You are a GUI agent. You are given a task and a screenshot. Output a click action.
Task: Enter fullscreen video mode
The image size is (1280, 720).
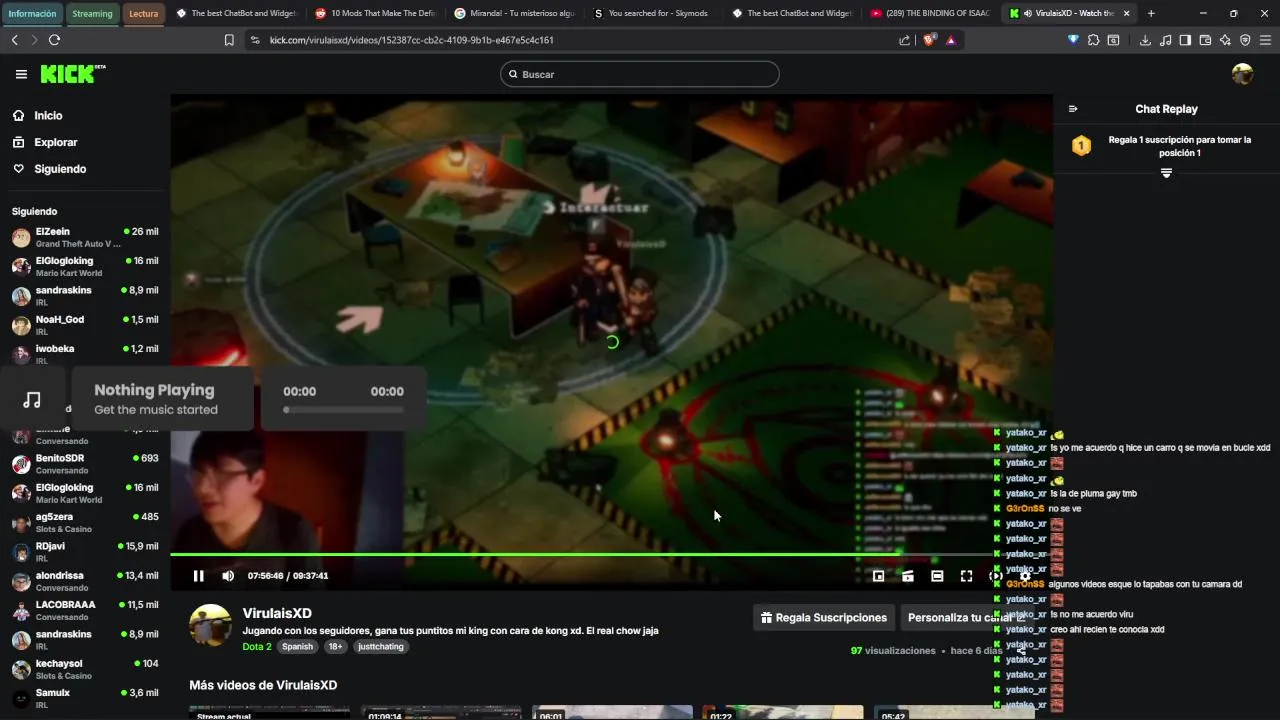[966, 576]
